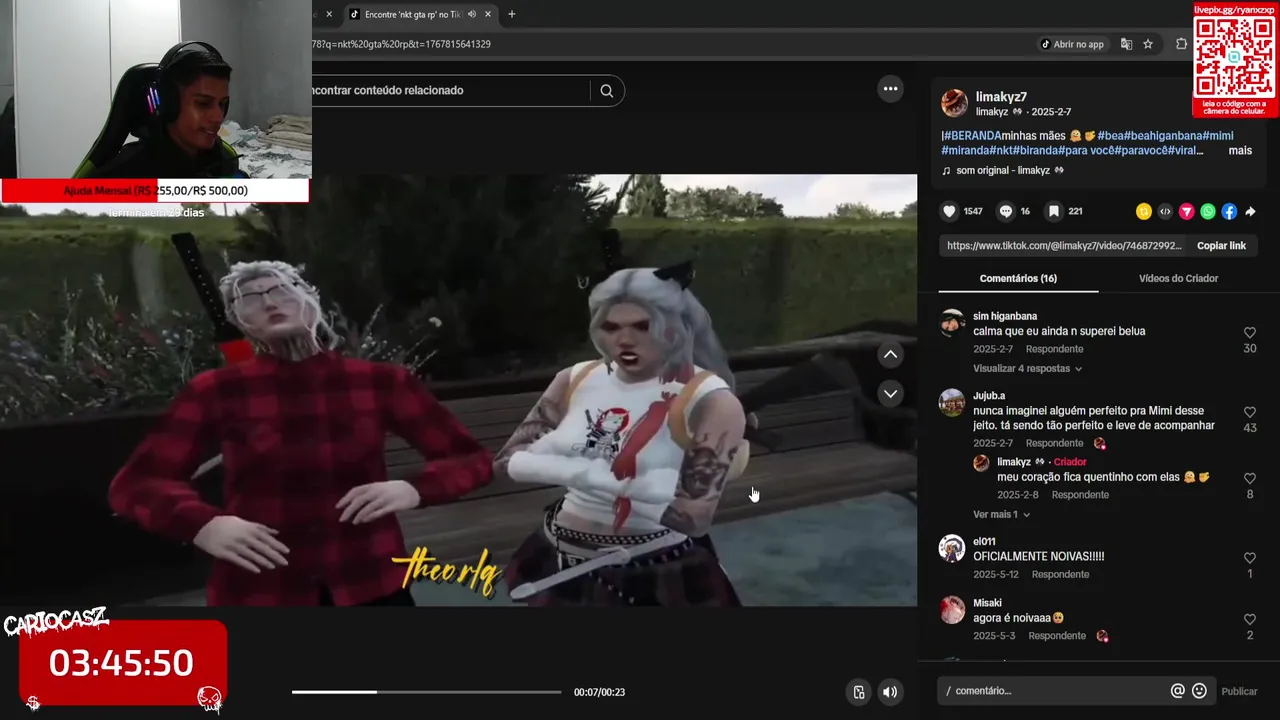Viewport: 1280px width, 720px height.
Task: Open 'som original - limakyz' sound link
Action: click(1003, 171)
